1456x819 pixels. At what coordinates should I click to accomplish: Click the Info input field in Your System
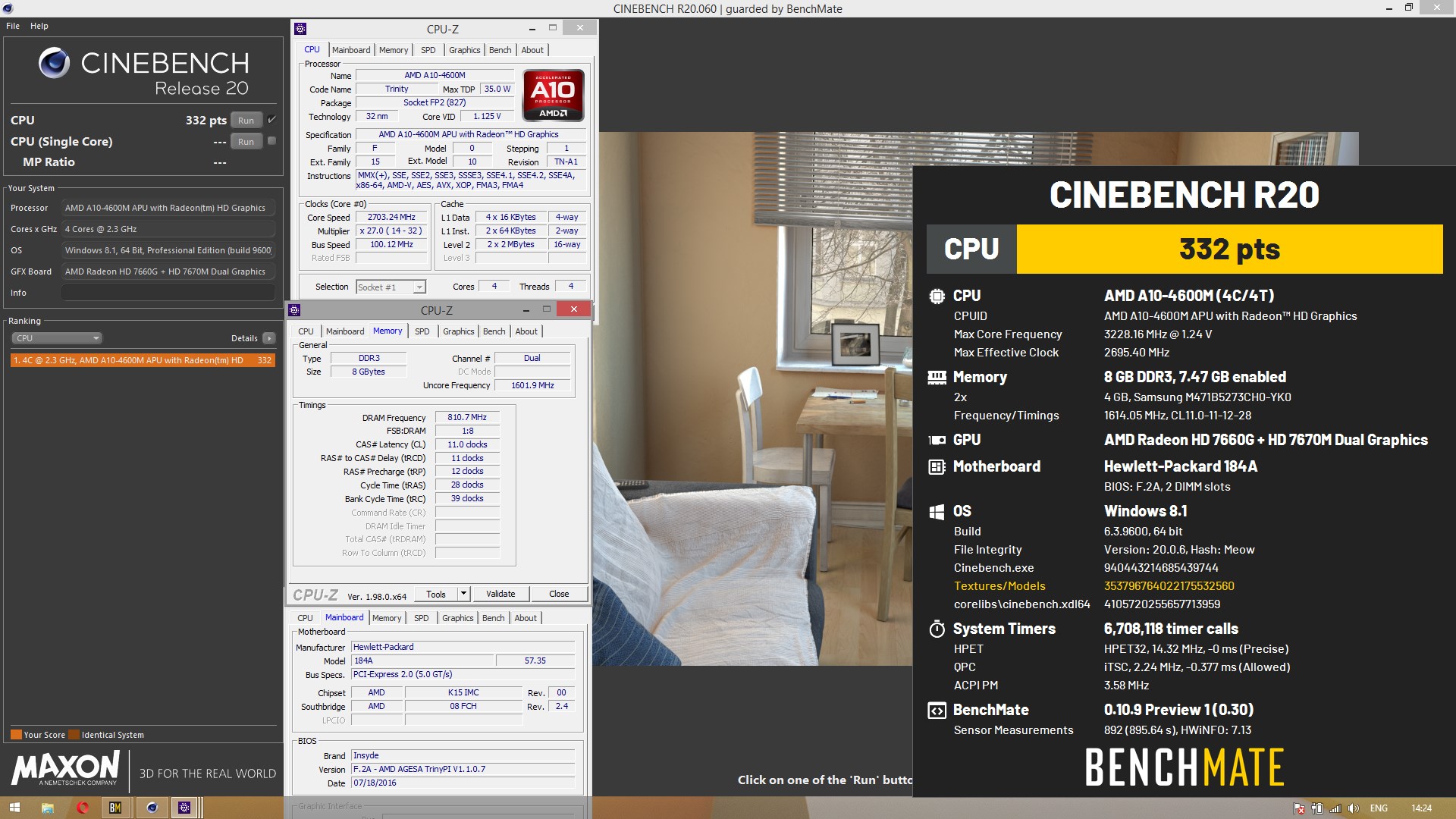click(x=168, y=293)
